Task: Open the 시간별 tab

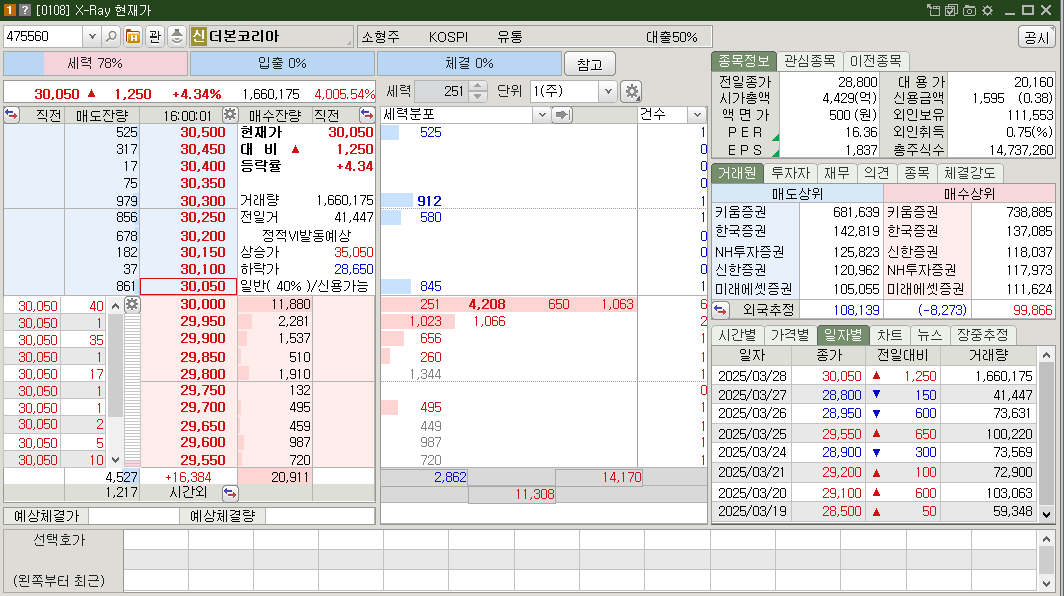Action: tap(738, 335)
